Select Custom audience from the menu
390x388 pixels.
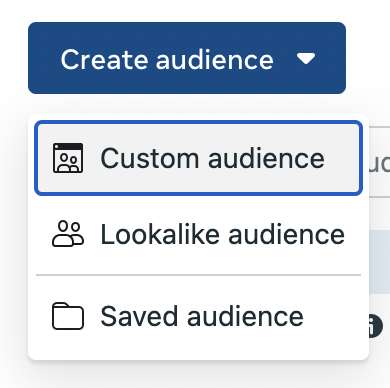[x=198, y=158]
